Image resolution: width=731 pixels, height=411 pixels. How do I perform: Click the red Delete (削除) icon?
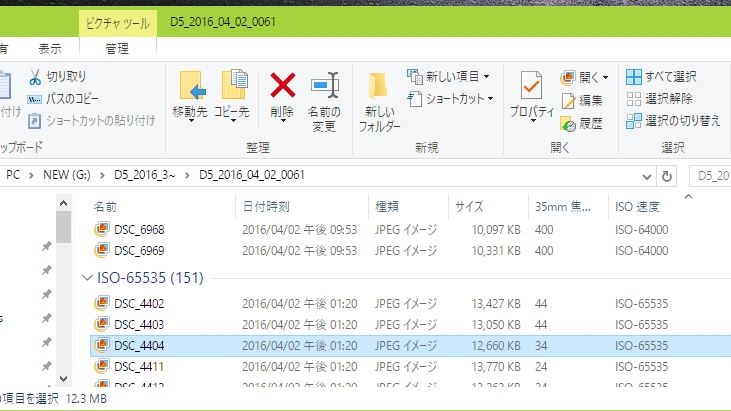283,85
